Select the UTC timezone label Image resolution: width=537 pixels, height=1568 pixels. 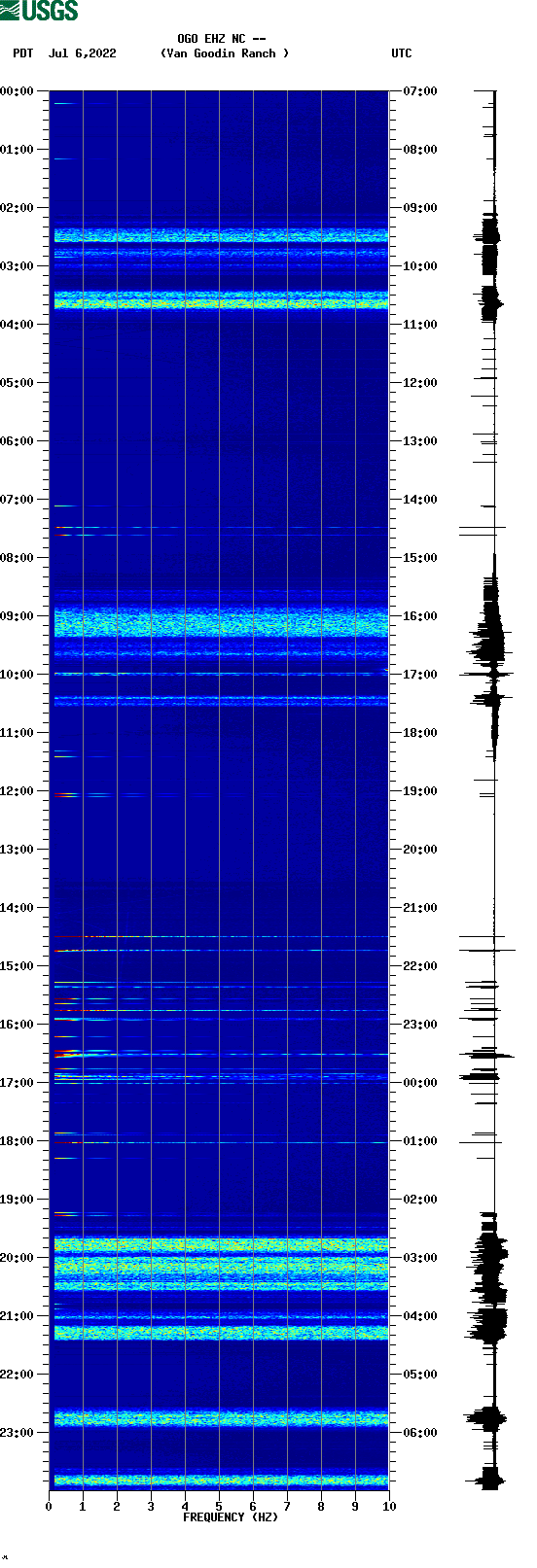tap(402, 53)
